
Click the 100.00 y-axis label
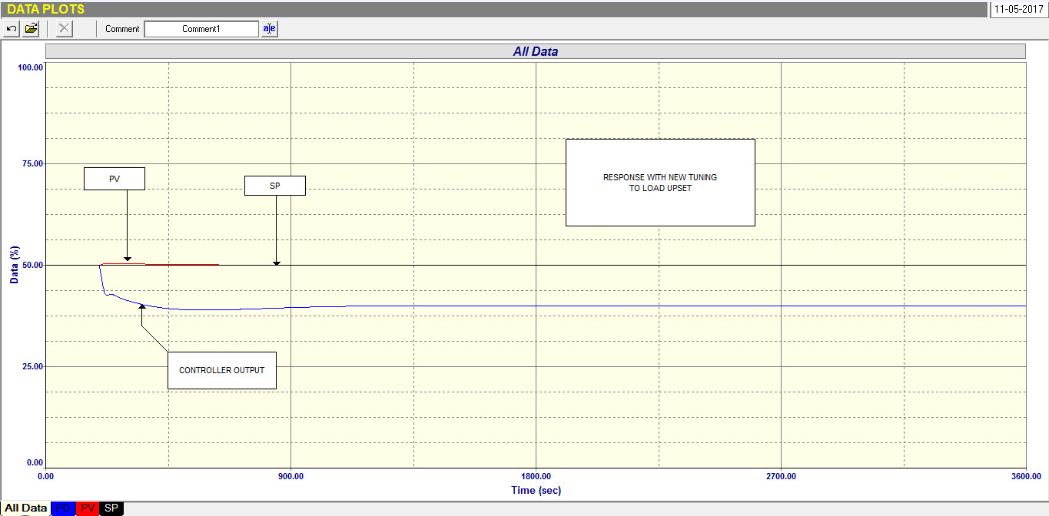[32, 67]
